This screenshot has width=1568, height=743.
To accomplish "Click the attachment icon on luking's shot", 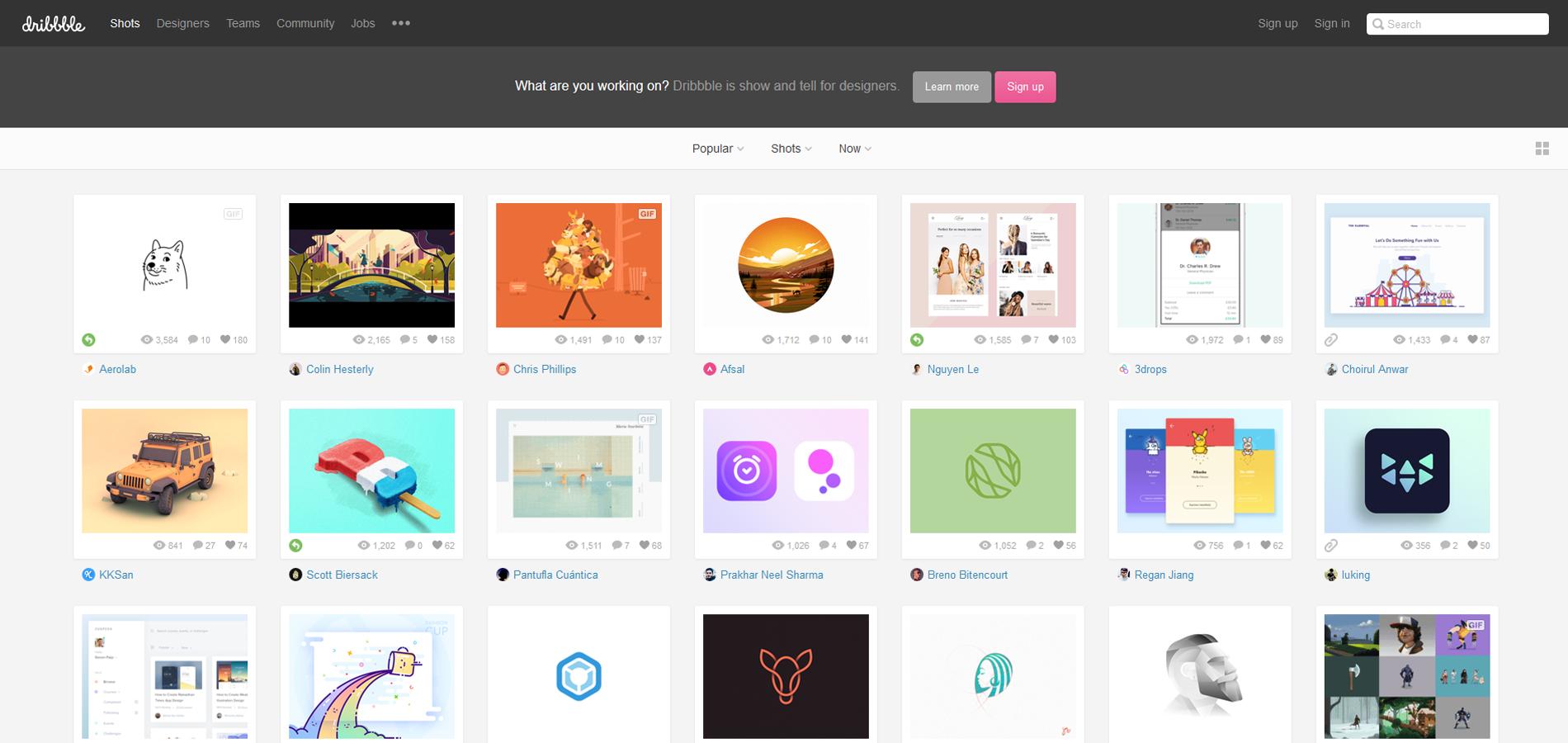I will coord(1331,545).
